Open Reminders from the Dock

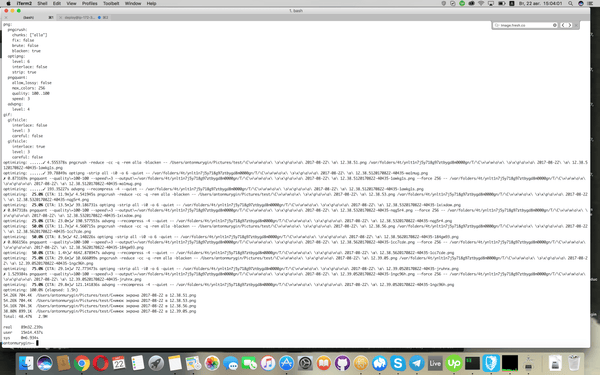[x=138, y=363]
